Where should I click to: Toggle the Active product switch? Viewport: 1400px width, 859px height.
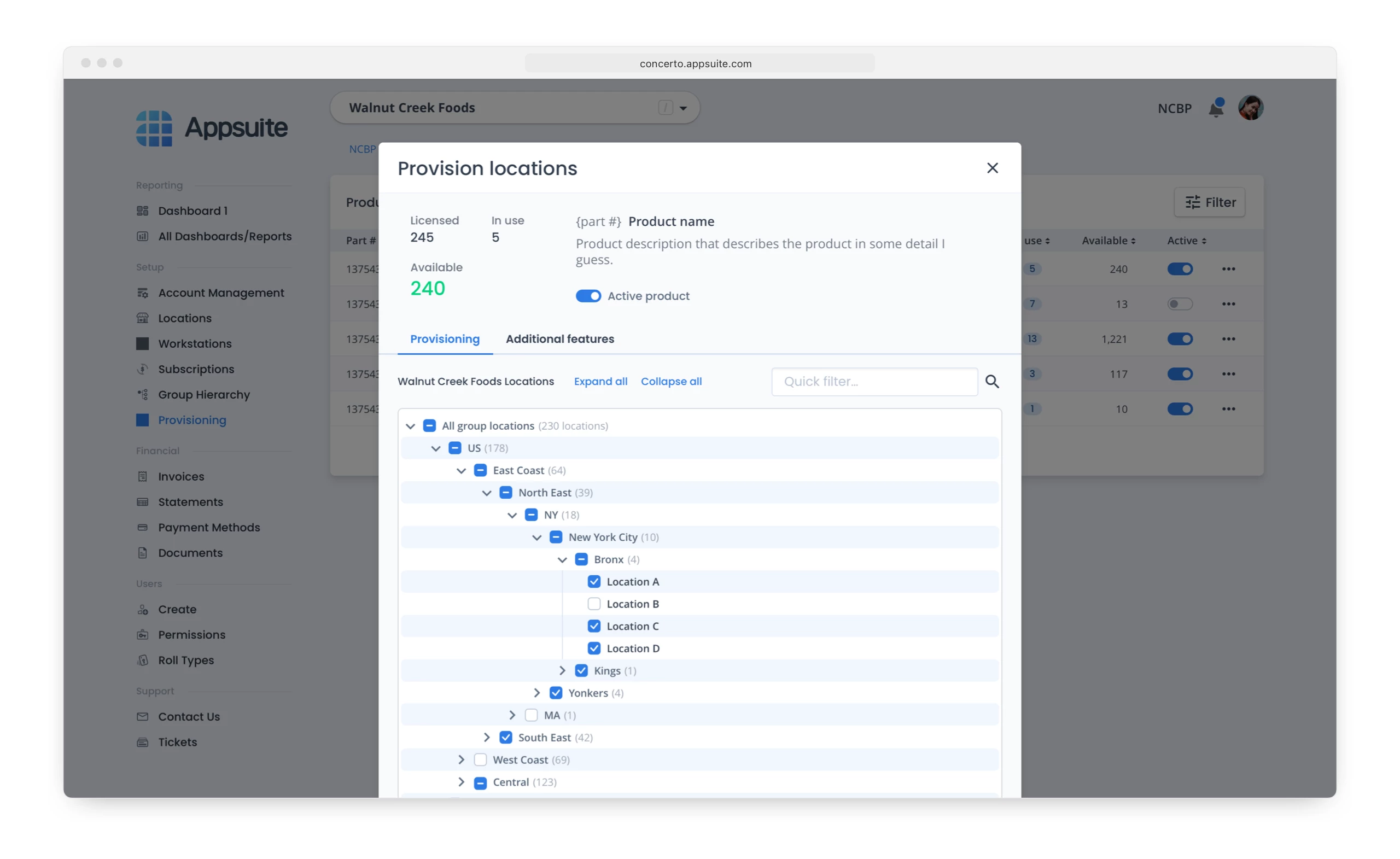click(588, 296)
